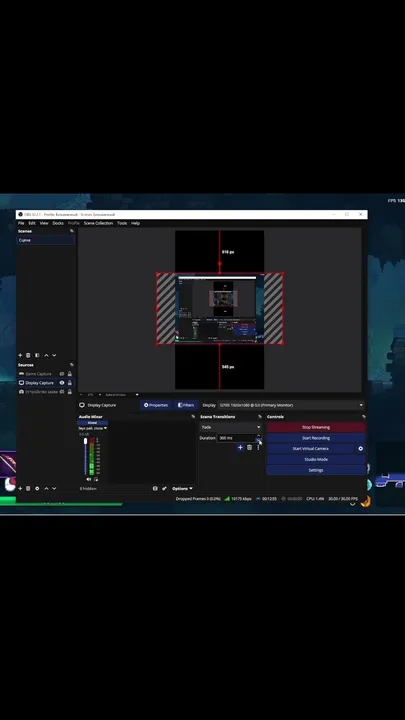Add a new source with plus icon

pyautogui.click(x=20, y=489)
